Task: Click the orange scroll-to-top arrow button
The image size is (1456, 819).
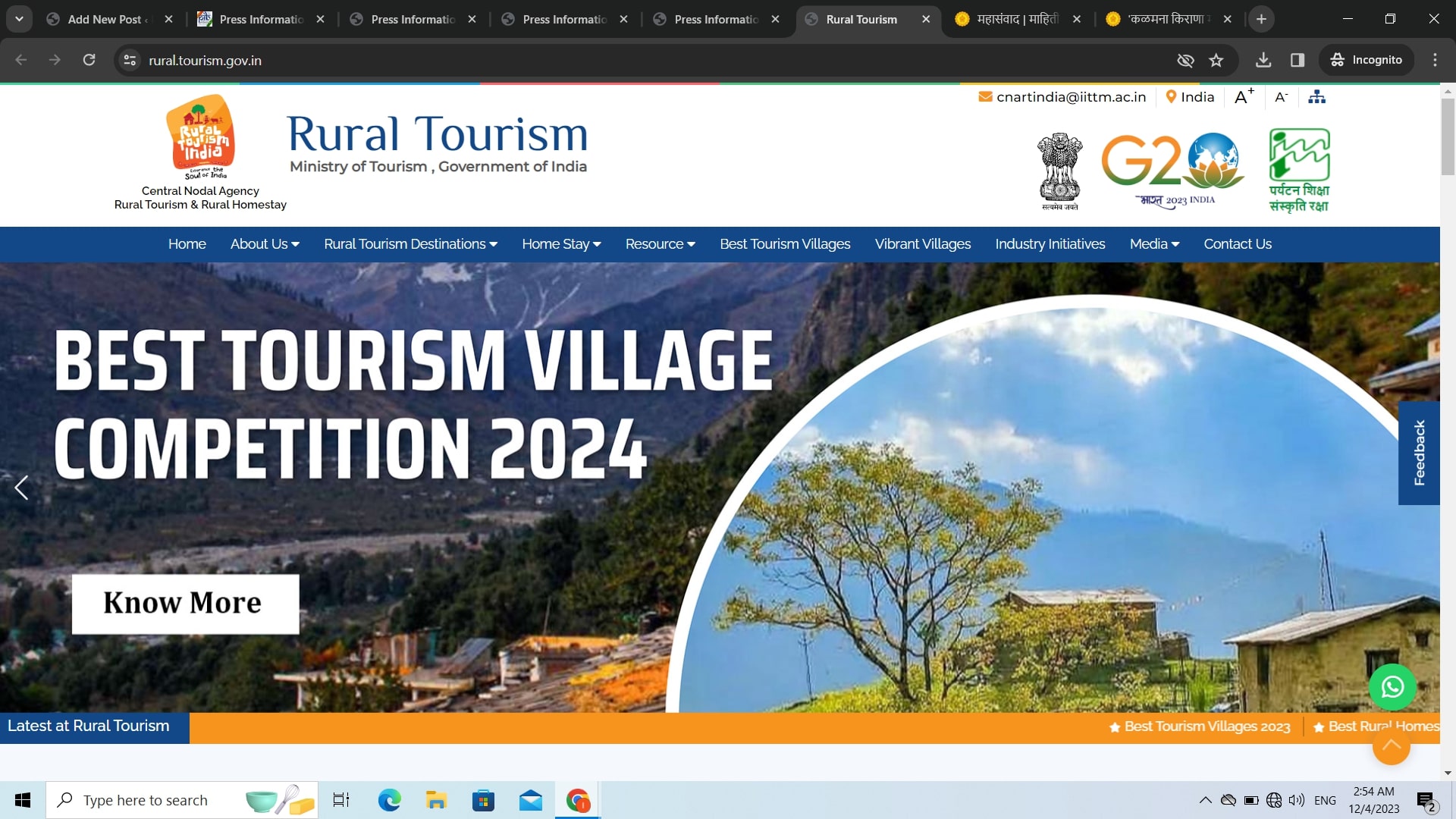Action: pos(1391,746)
